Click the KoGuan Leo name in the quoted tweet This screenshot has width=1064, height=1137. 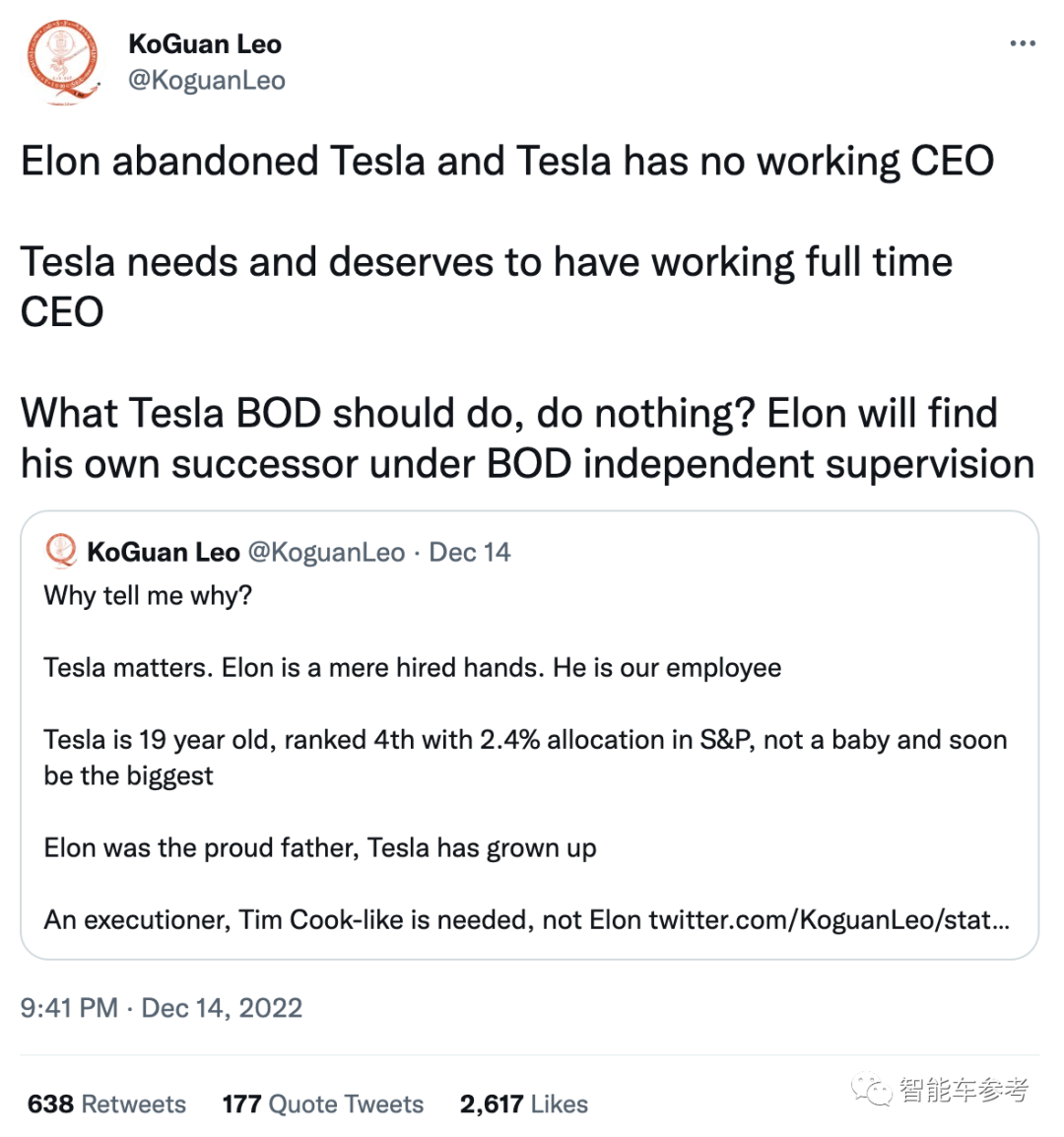[x=164, y=552]
